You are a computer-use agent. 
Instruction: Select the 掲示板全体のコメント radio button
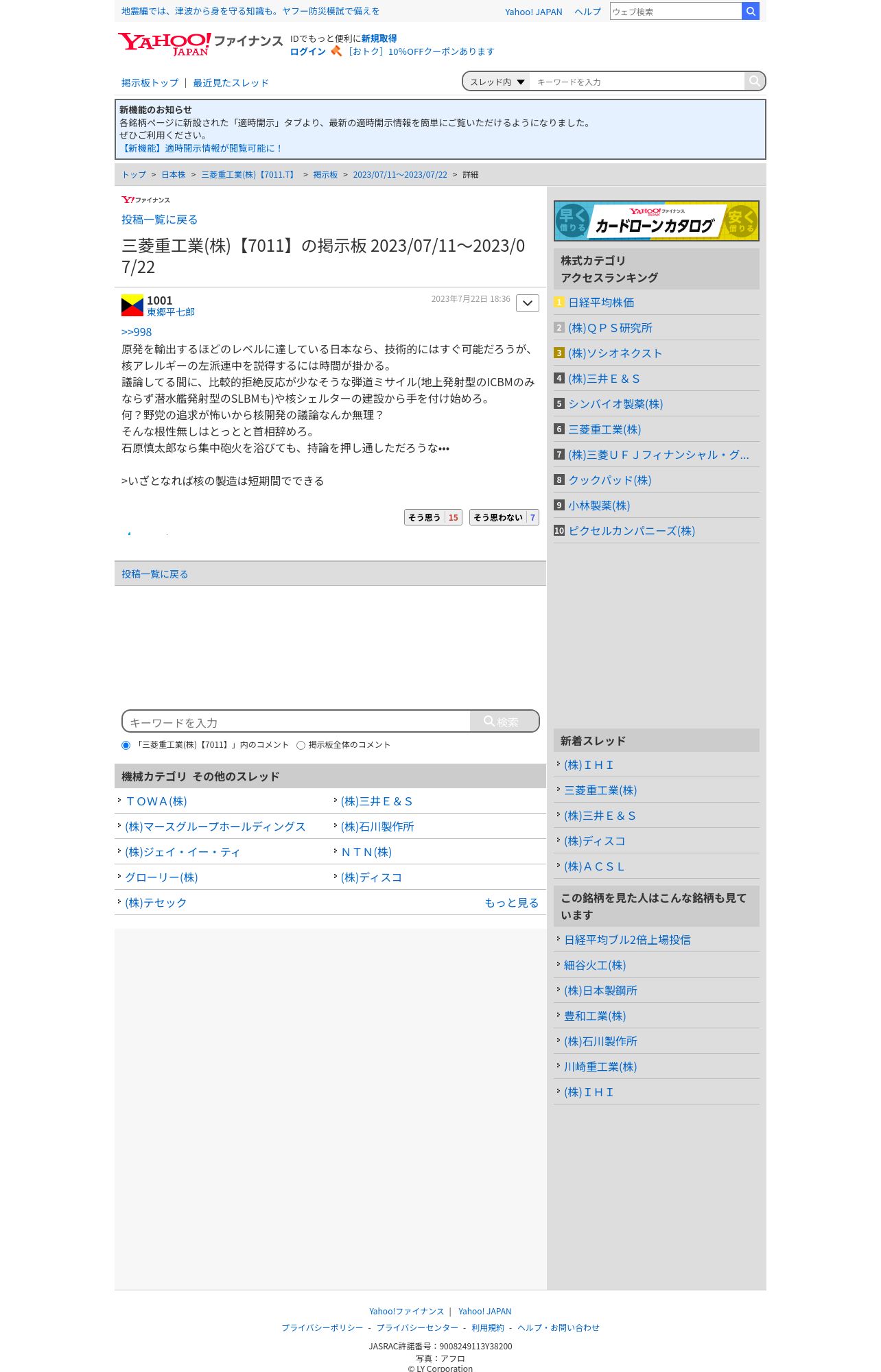301,745
